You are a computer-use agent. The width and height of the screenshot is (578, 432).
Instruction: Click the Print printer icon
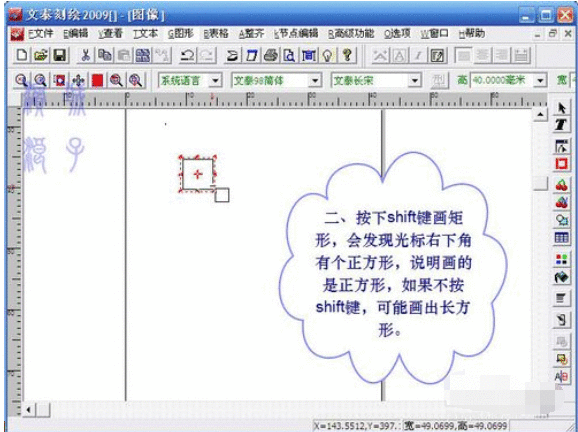coord(271,55)
